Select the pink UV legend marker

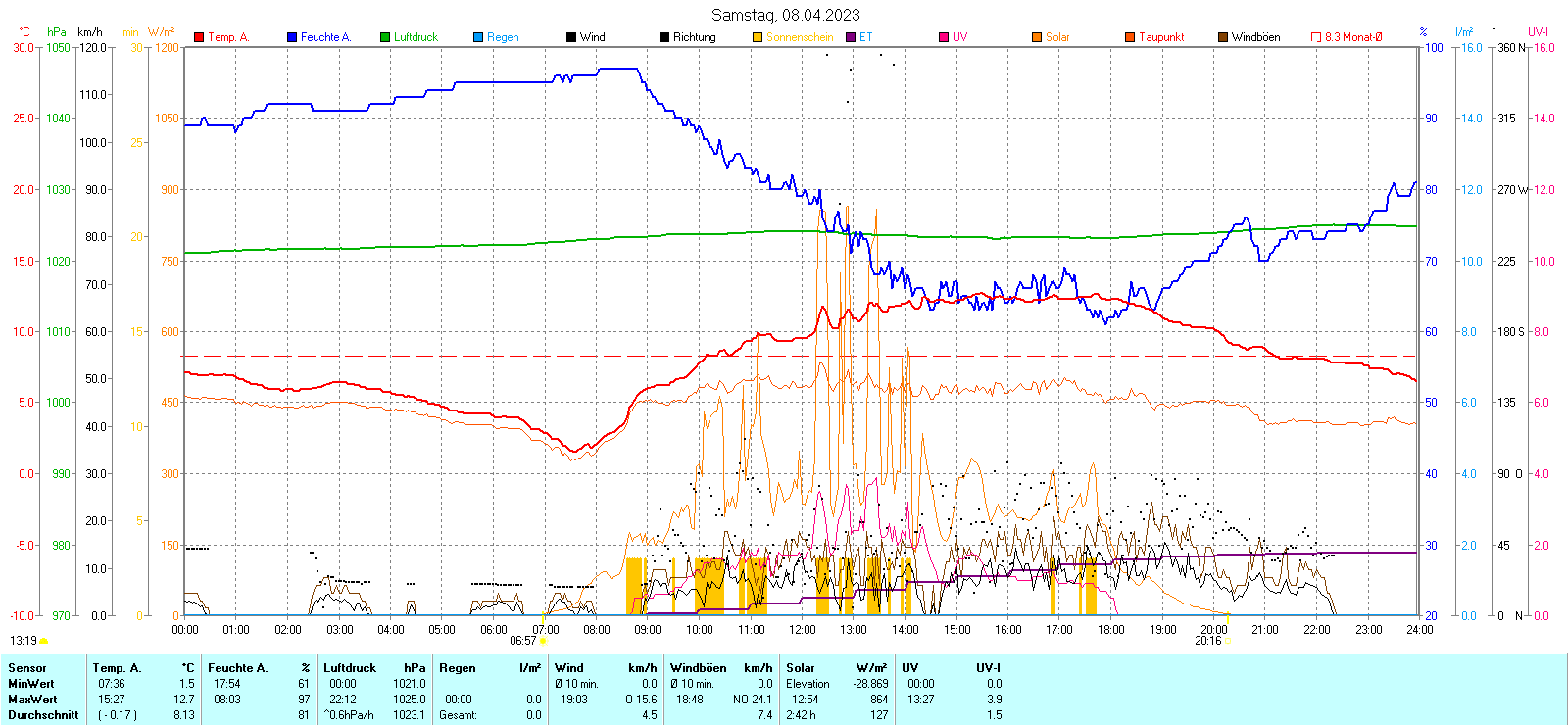[944, 37]
